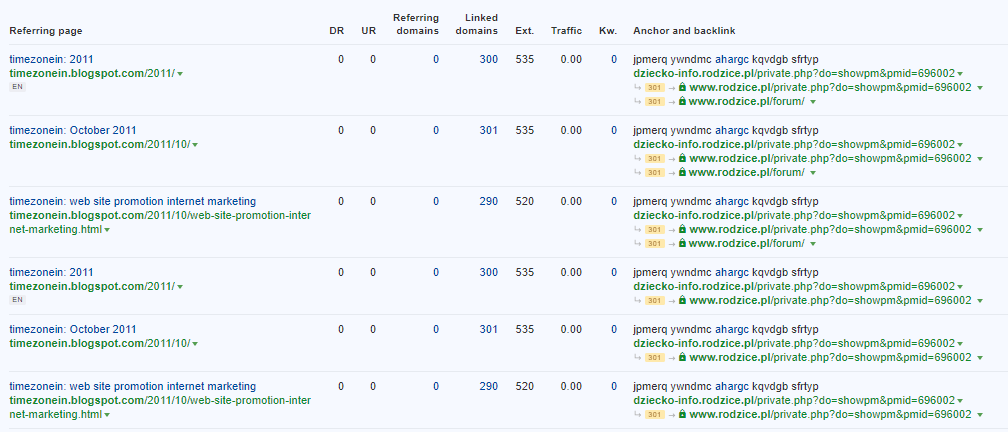Click the EN language badge in the first row
1008x432 pixels.
[16, 87]
